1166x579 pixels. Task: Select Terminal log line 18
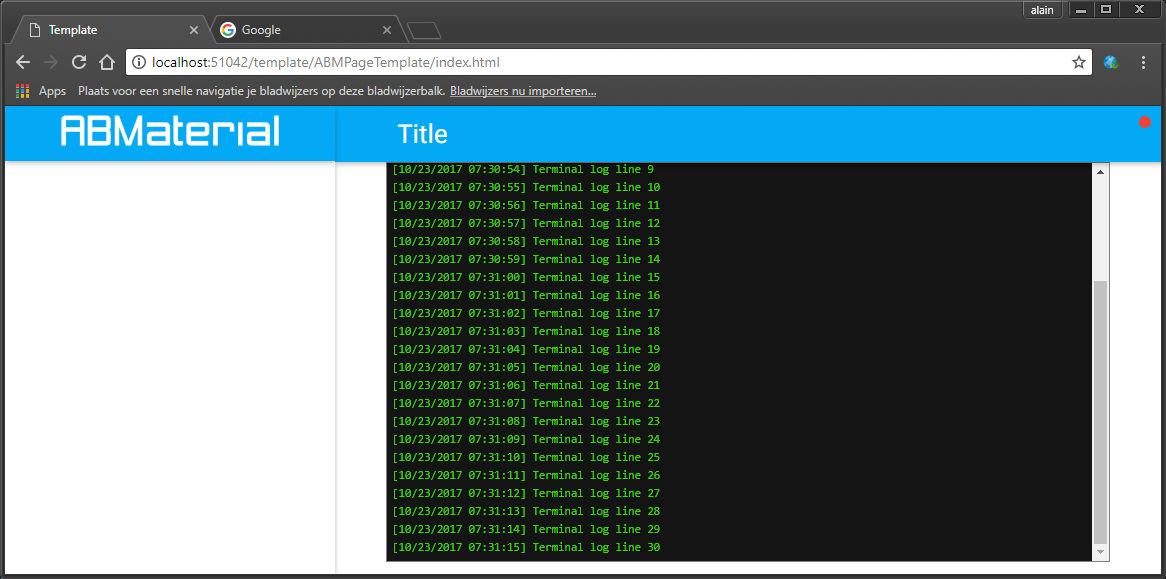tap(526, 331)
